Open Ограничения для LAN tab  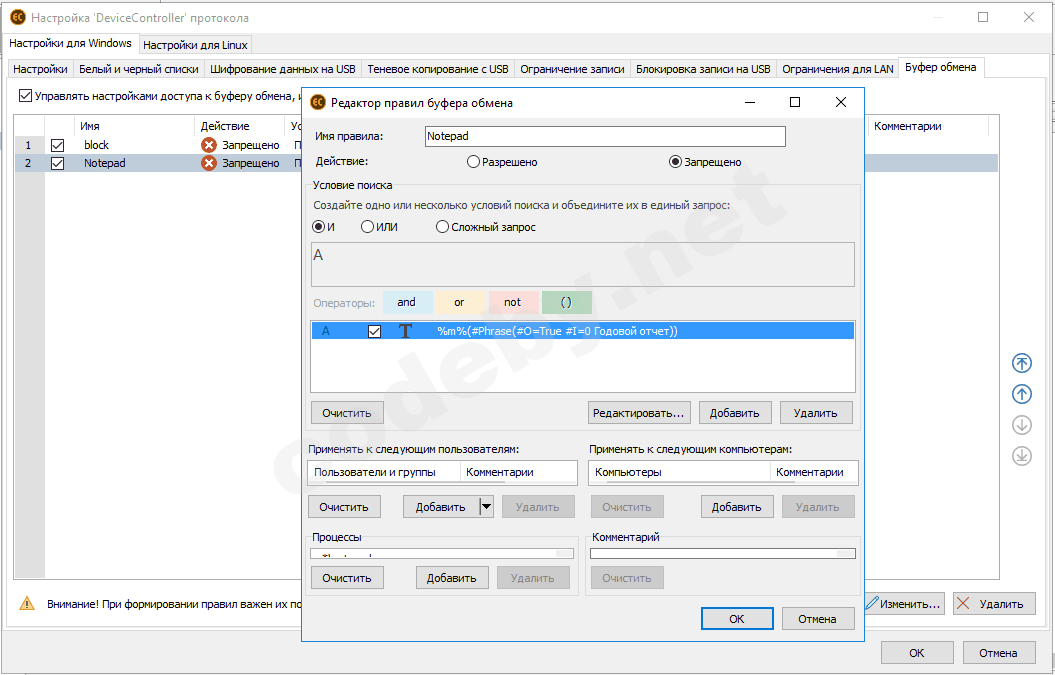click(838, 69)
